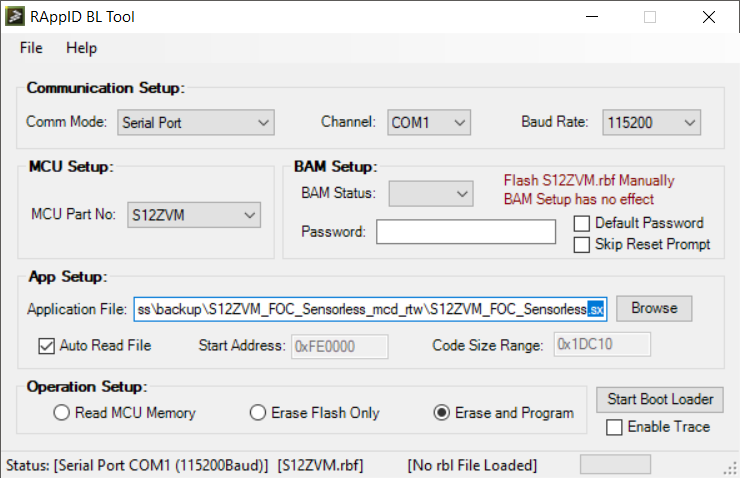
Task: Select the Read MCU Memory radio button
Action: point(62,413)
